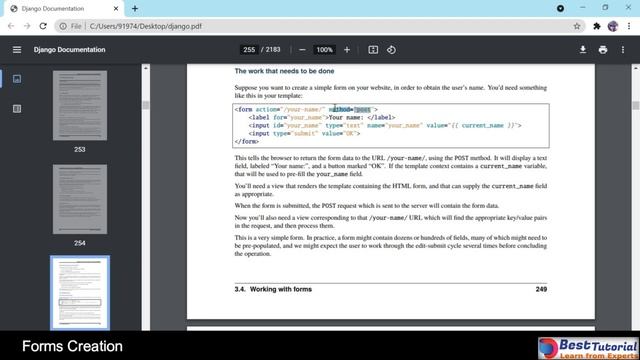Click the '</form>' closing tag line
The width and height of the screenshot is (640, 360).
247,142
